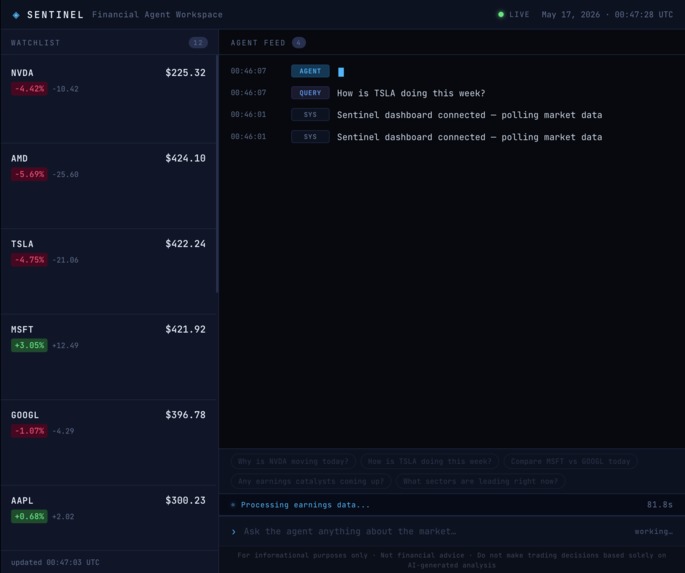Image resolution: width=685 pixels, height=573 pixels.
Task: Select the GOOGL ticker label
Action: [25, 415]
